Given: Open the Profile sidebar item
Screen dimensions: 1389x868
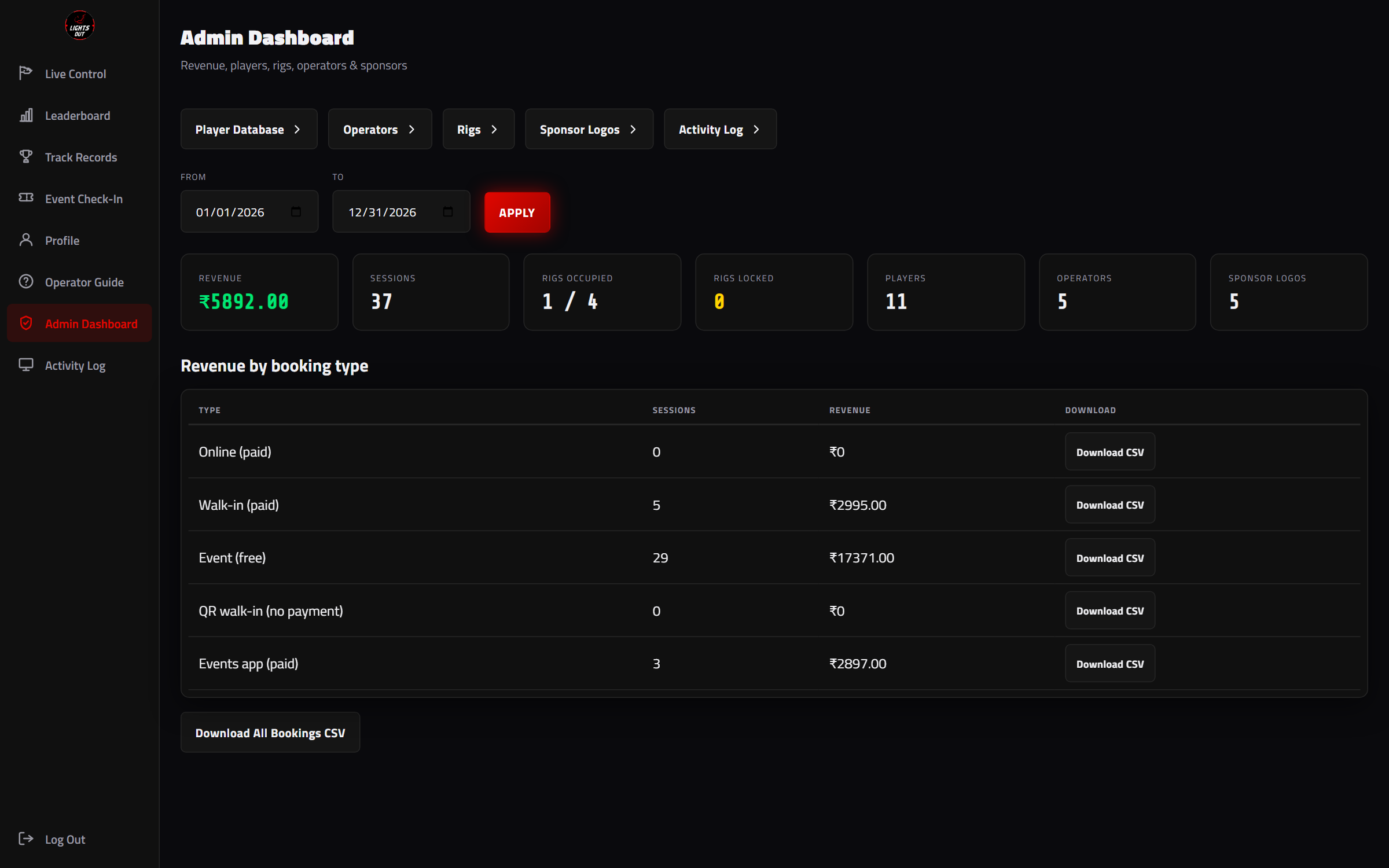Looking at the screenshot, I should tap(79, 241).
